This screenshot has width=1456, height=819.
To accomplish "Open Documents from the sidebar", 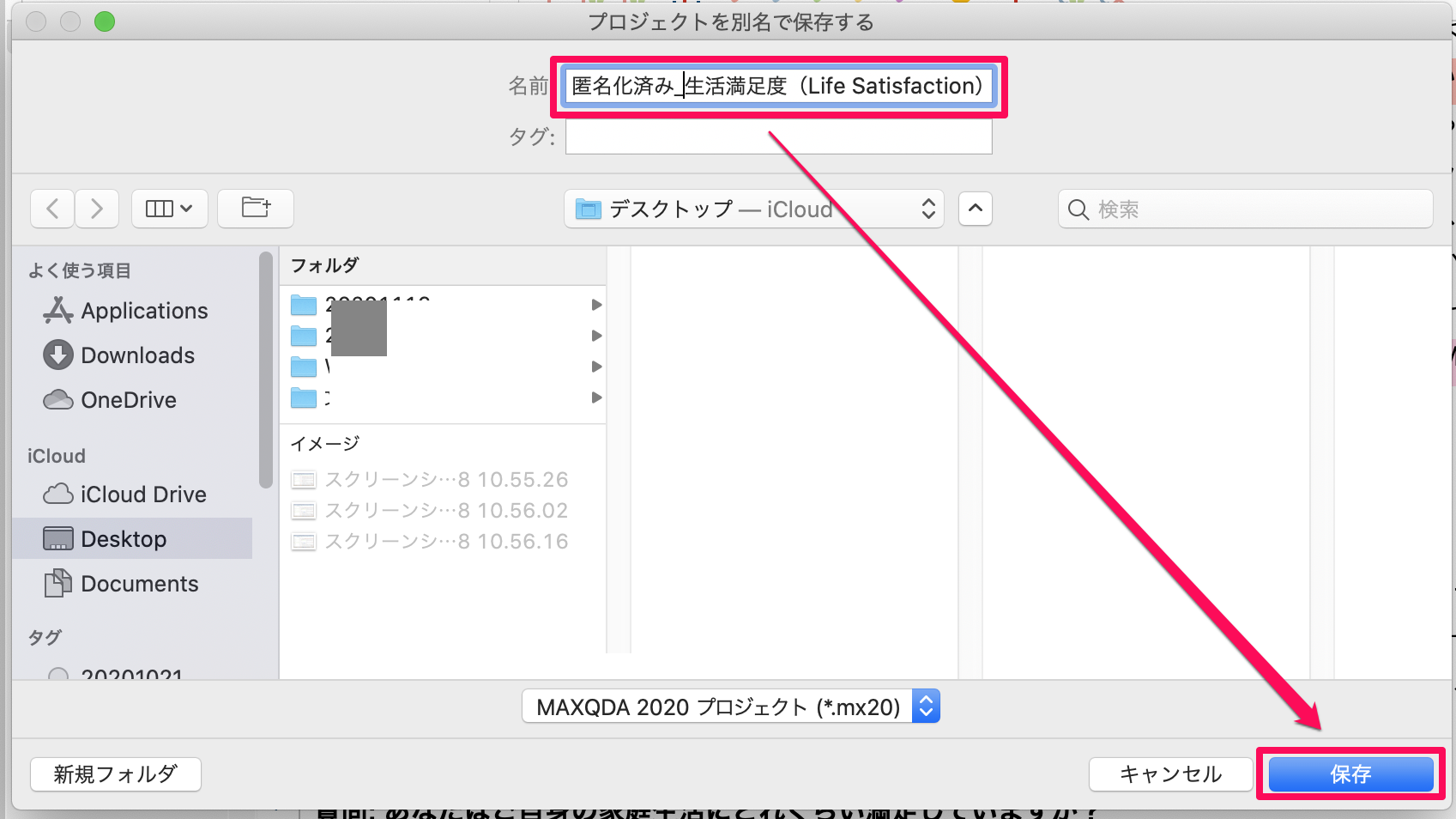I will point(139,584).
